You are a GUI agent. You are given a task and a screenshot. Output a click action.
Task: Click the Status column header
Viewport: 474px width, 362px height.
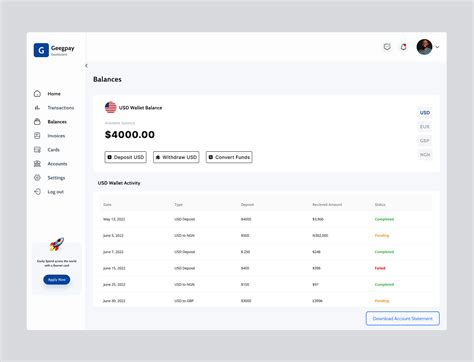coord(380,204)
